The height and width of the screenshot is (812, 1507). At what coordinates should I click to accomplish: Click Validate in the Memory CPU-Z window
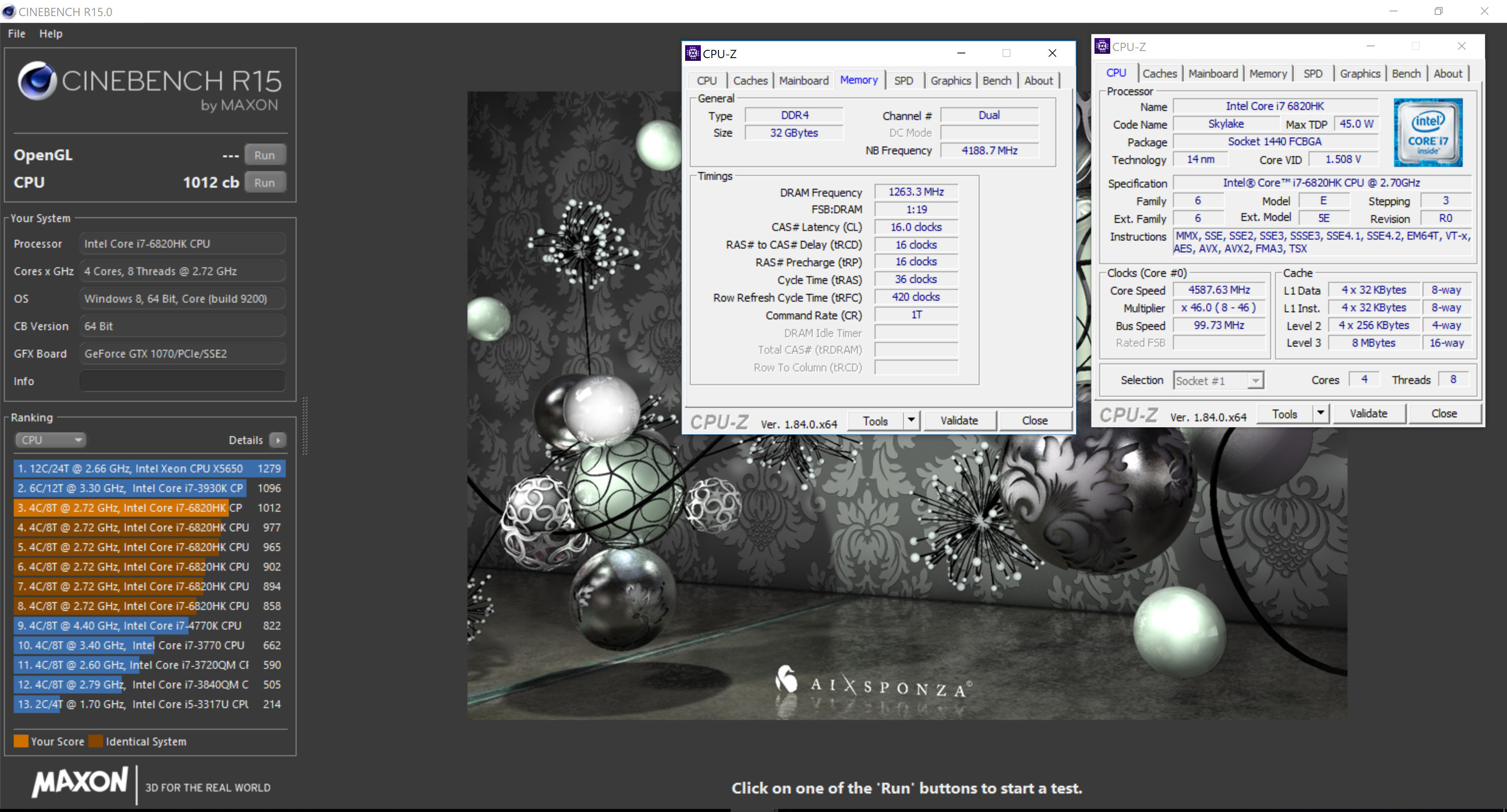coord(959,420)
